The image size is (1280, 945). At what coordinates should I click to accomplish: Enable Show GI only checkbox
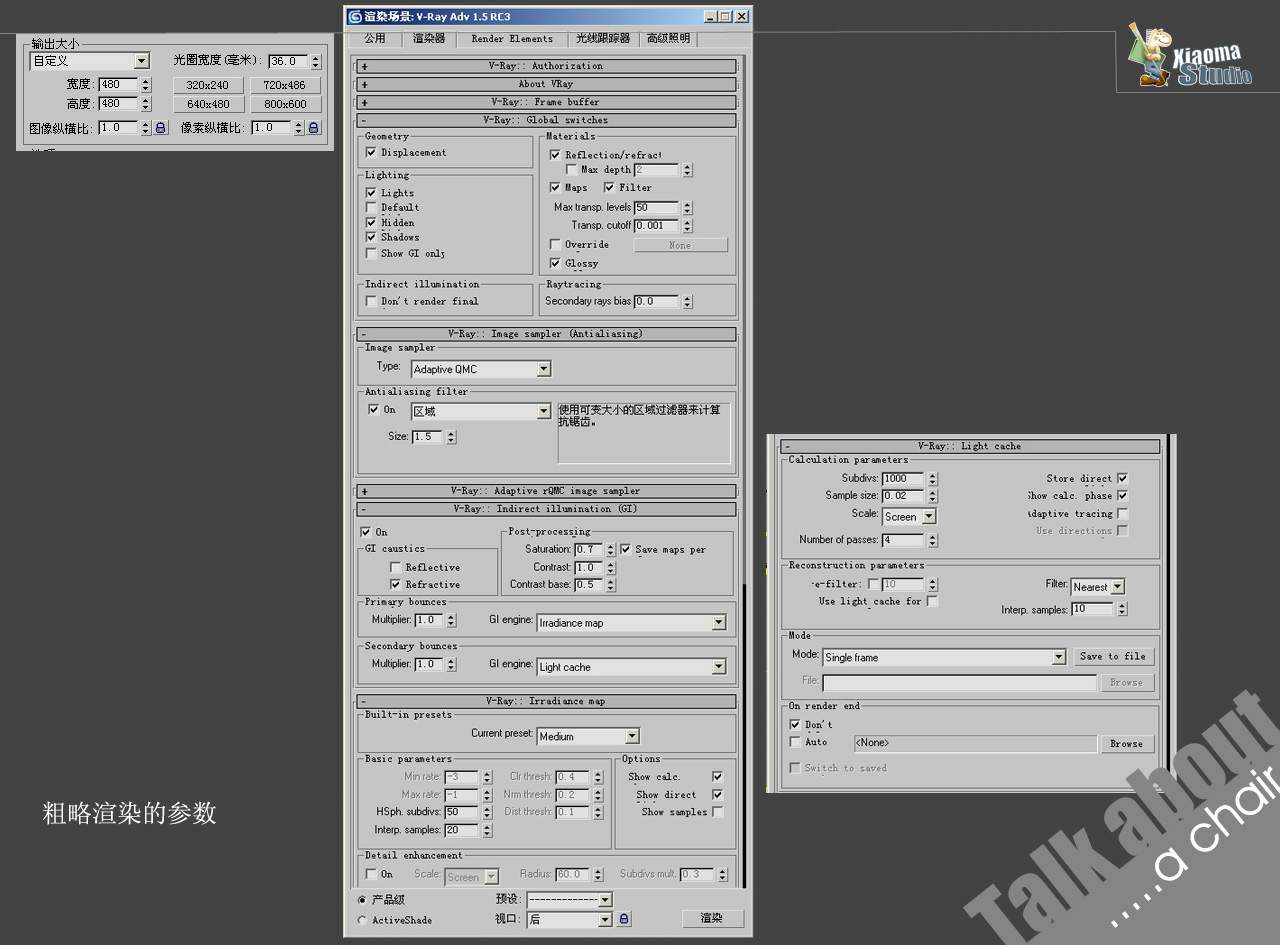(x=371, y=253)
